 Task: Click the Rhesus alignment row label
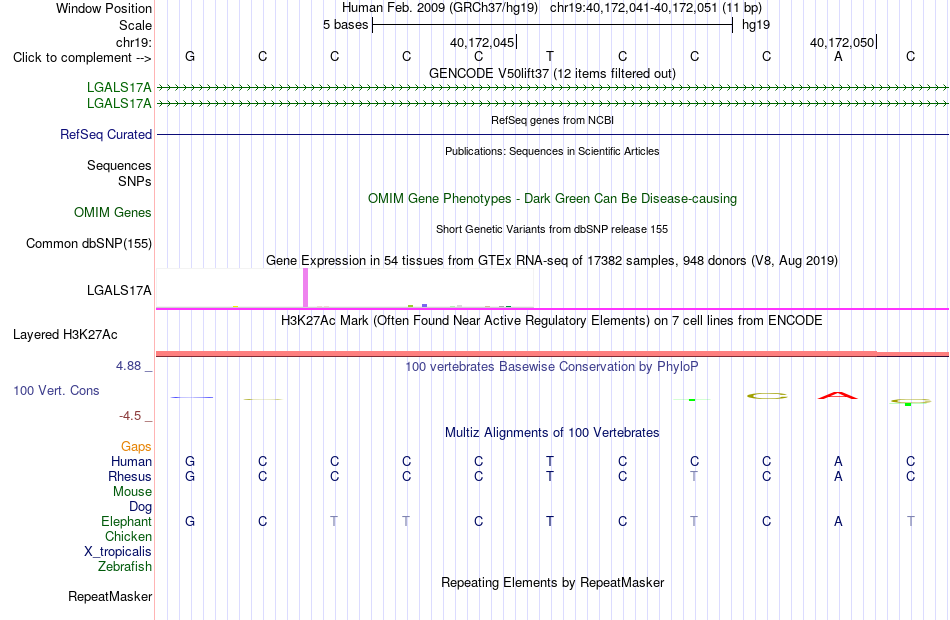130,477
